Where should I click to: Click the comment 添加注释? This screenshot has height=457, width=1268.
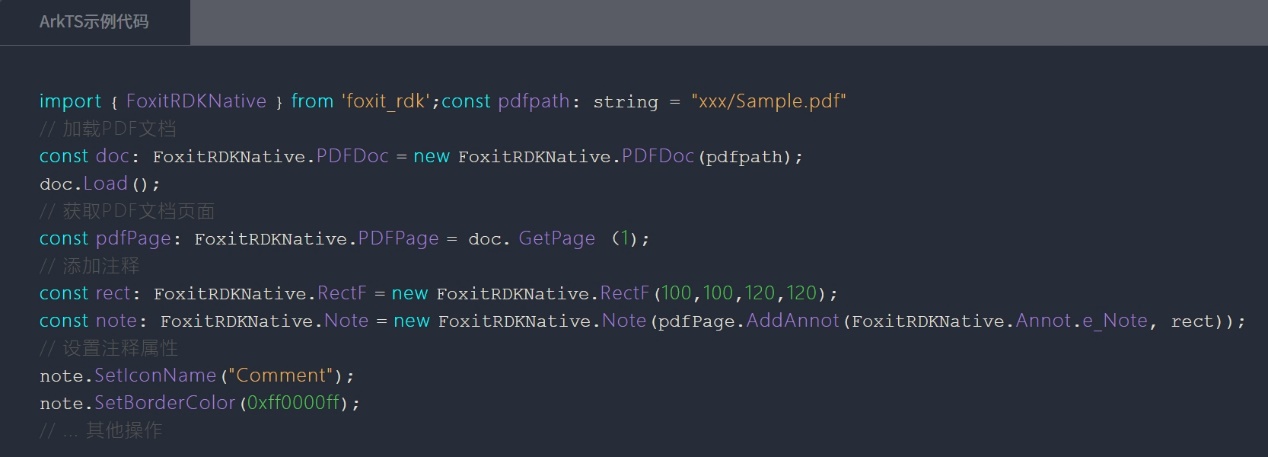point(89,266)
